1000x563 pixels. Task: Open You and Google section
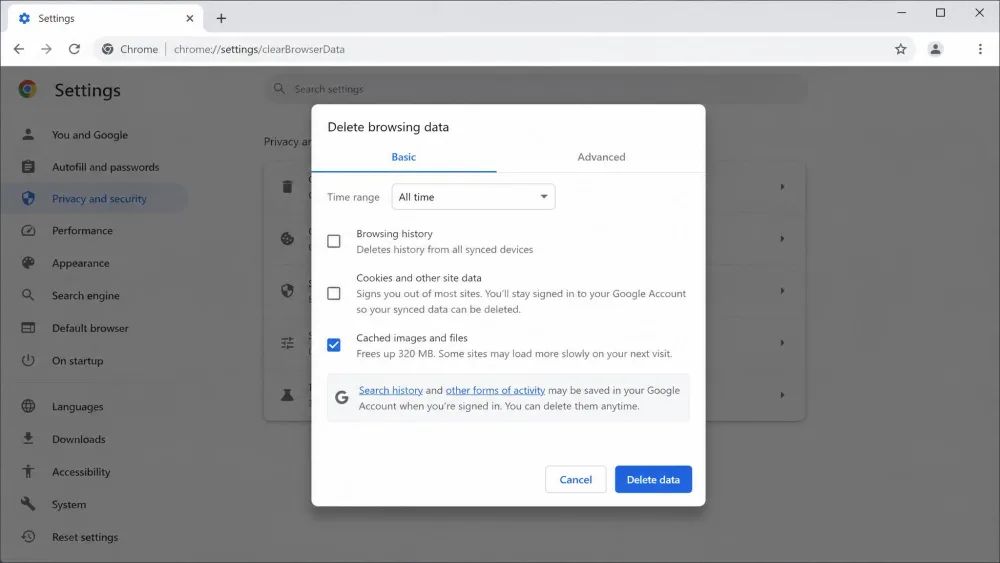click(90, 135)
